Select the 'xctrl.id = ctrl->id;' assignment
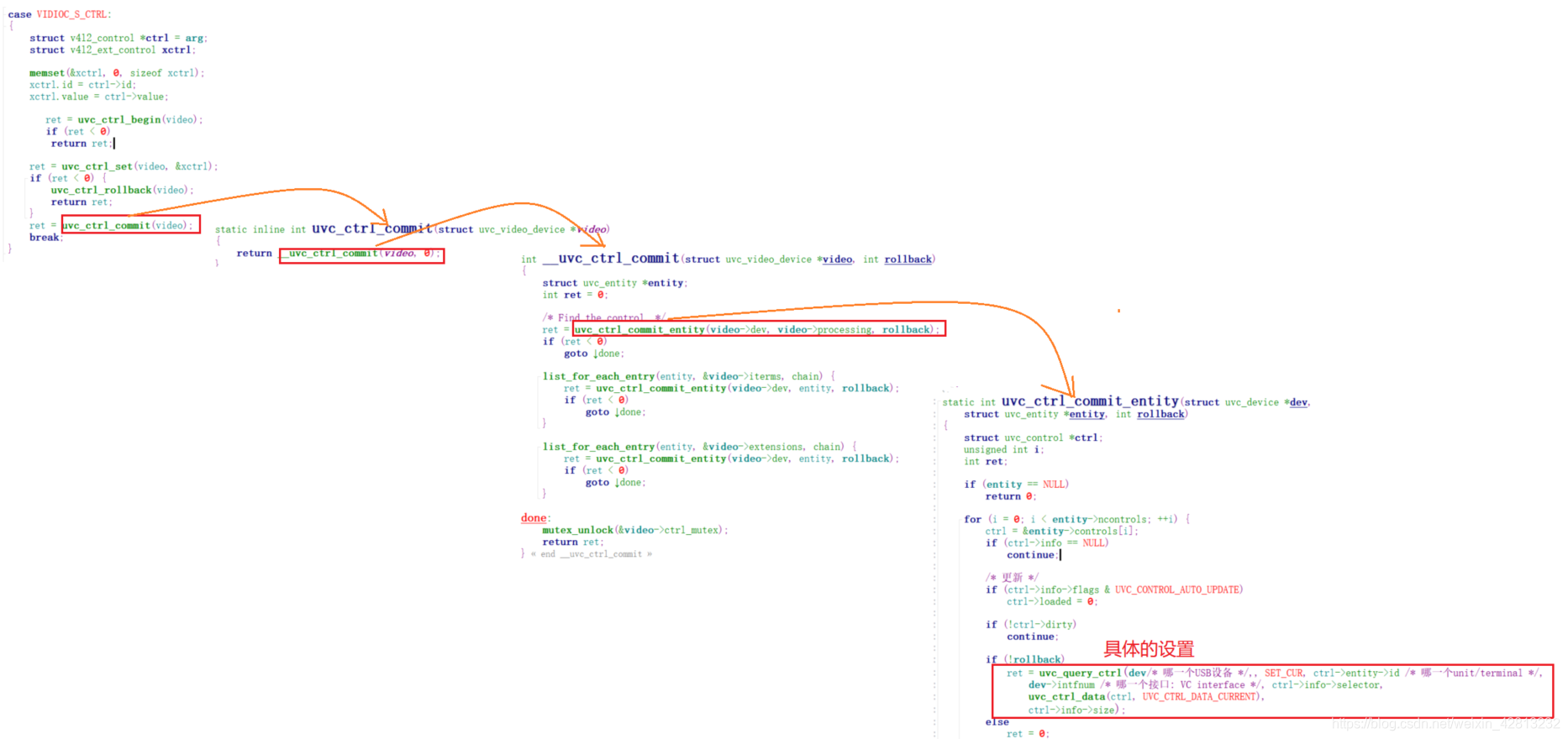 tap(82, 85)
